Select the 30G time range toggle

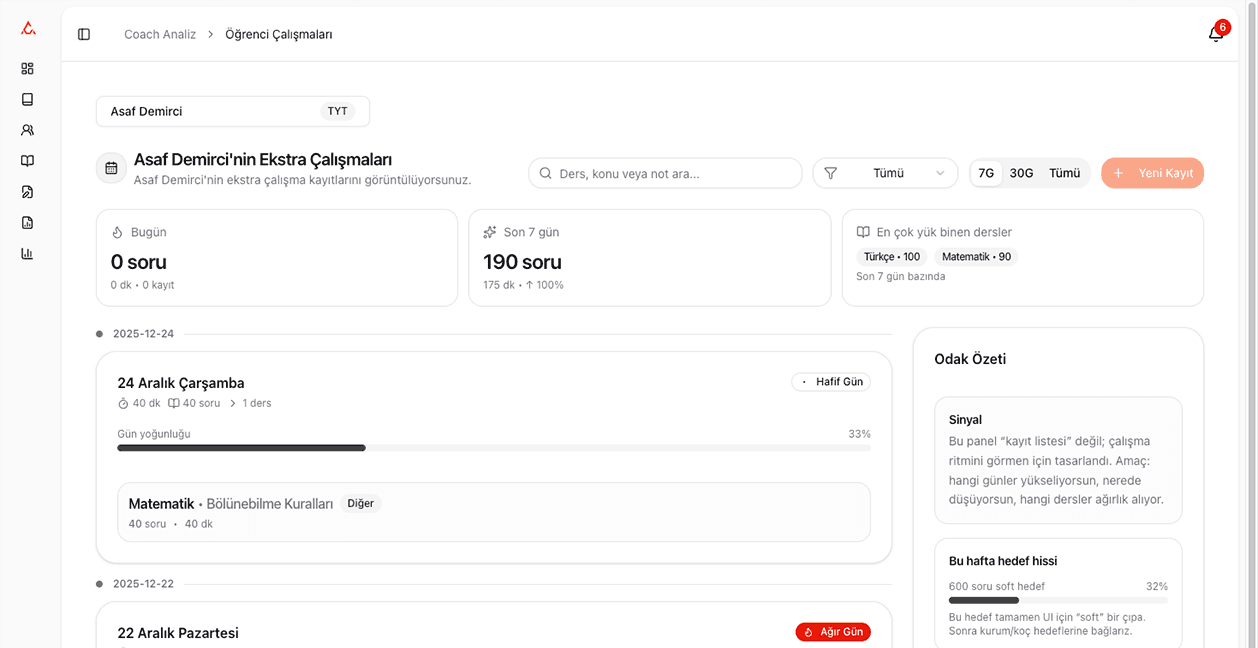click(1021, 173)
